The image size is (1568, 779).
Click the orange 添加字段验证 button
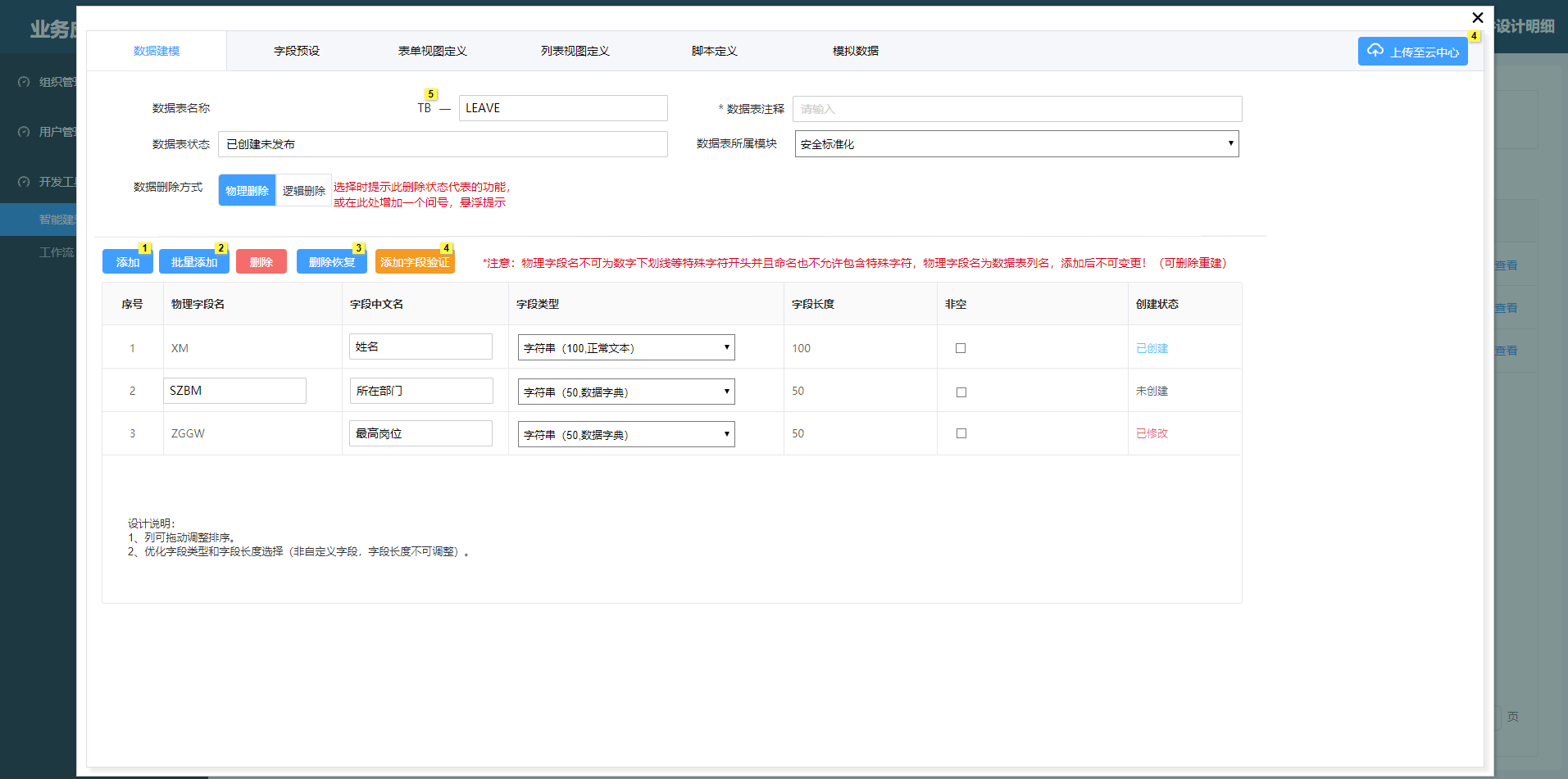415,261
